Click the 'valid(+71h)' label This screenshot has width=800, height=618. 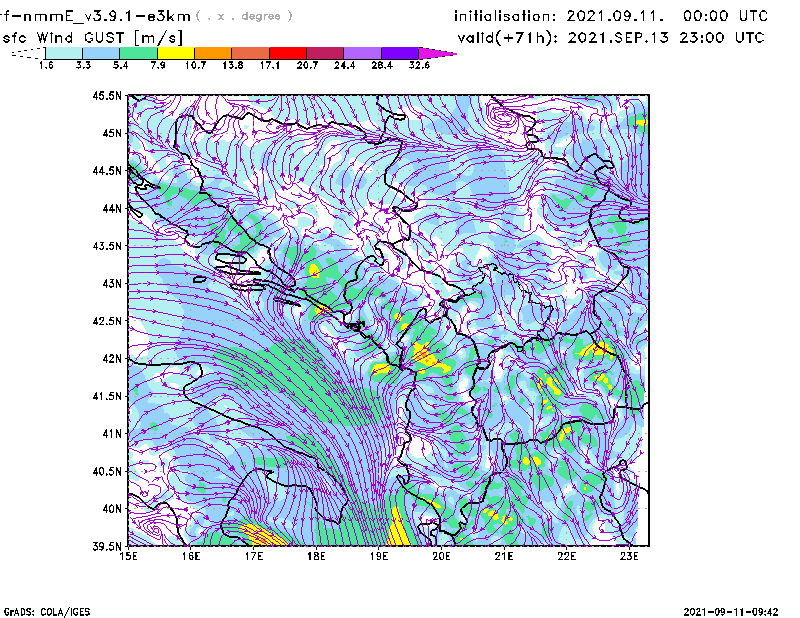pos(508,38)
